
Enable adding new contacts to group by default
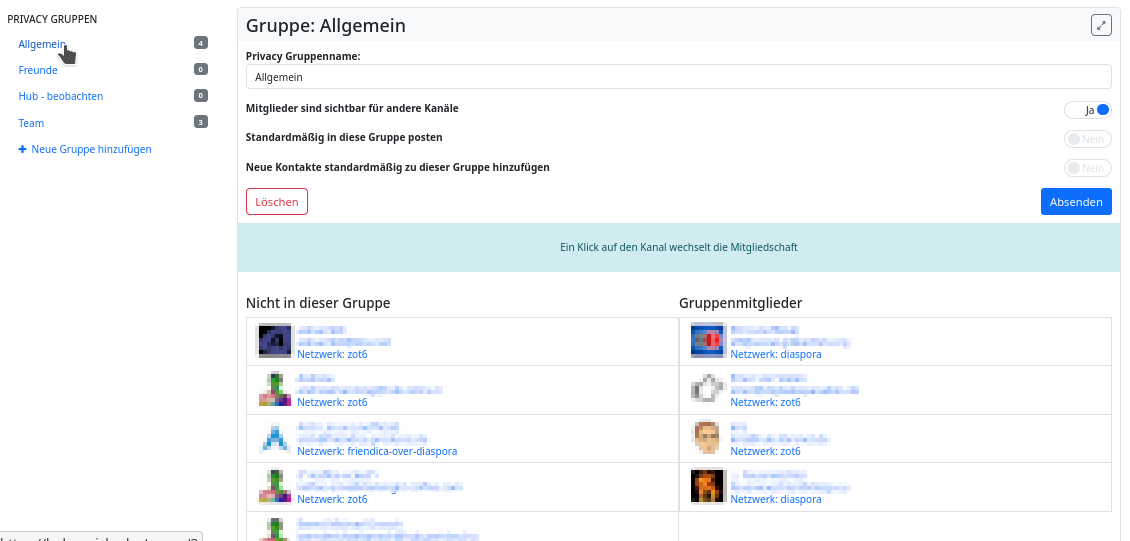pos(1088,168)
